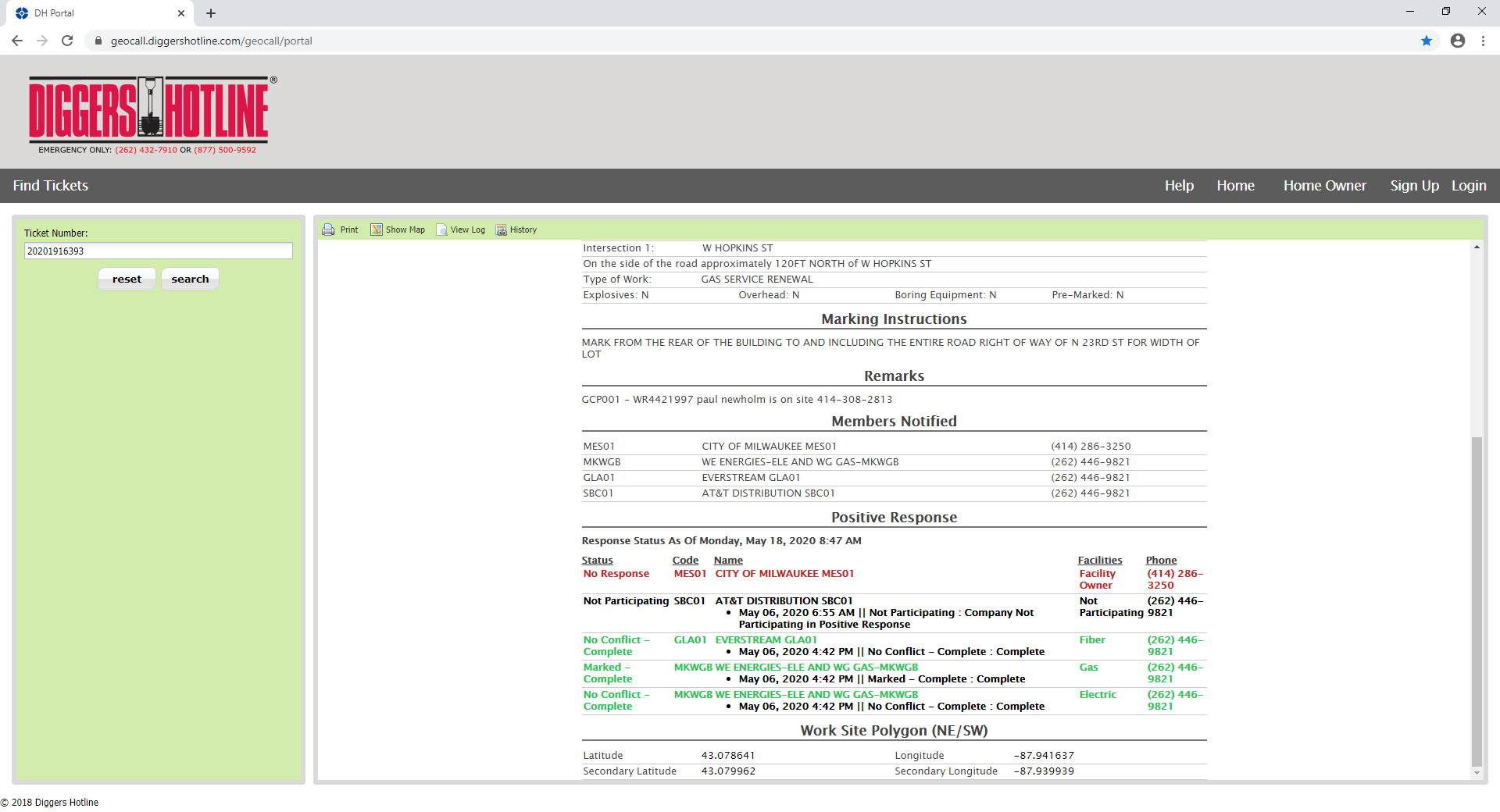Open the Home Owner section
Image resolution: width=1500 pixels, height=812 pixels.
[1324, 186]
